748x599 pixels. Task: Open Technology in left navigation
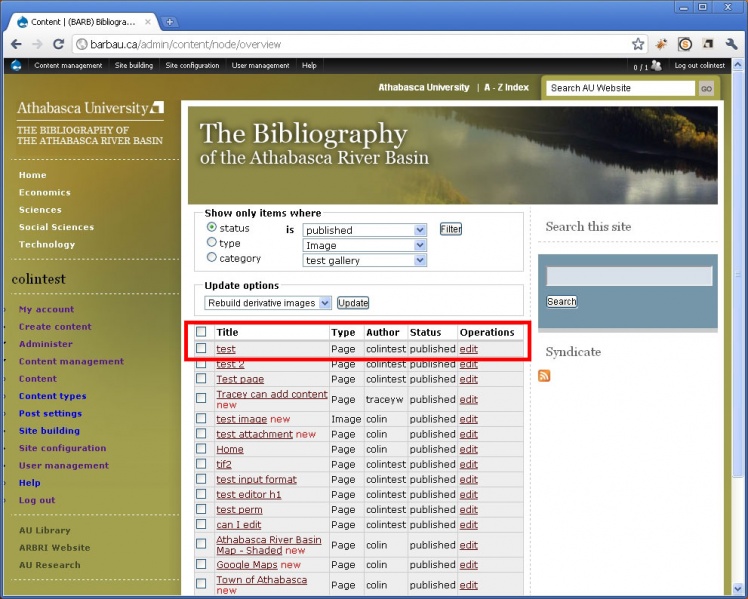[x=47, y=244]
